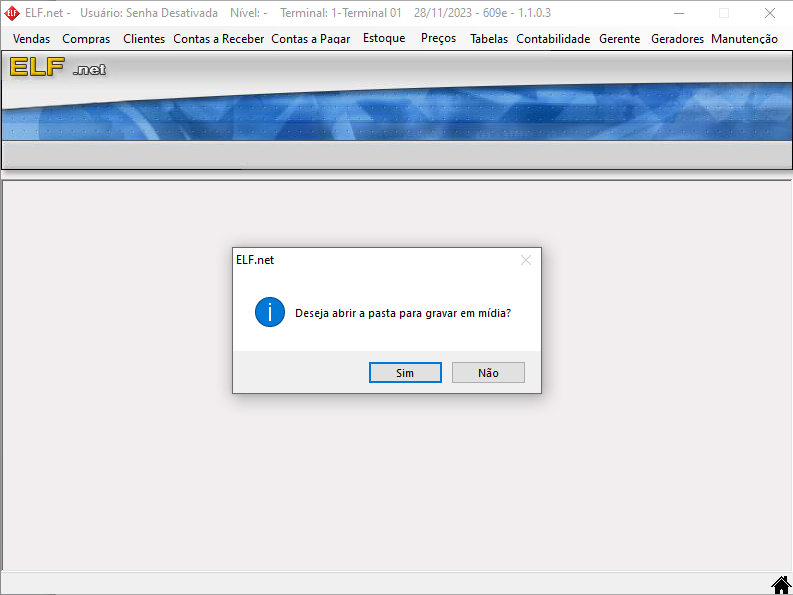Open the Contabilidade menu
The height and width of the screenshot is (595, 793).
point(553,39)
